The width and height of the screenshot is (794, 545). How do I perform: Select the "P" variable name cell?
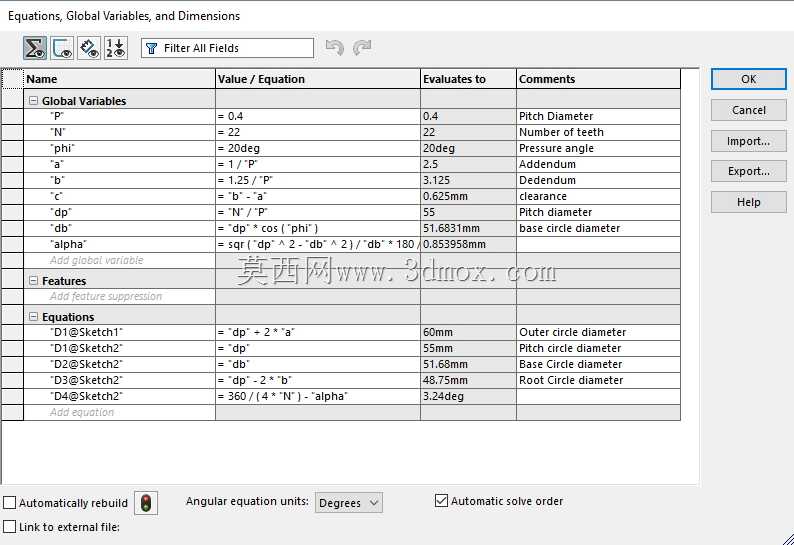[x=120, y=116]
